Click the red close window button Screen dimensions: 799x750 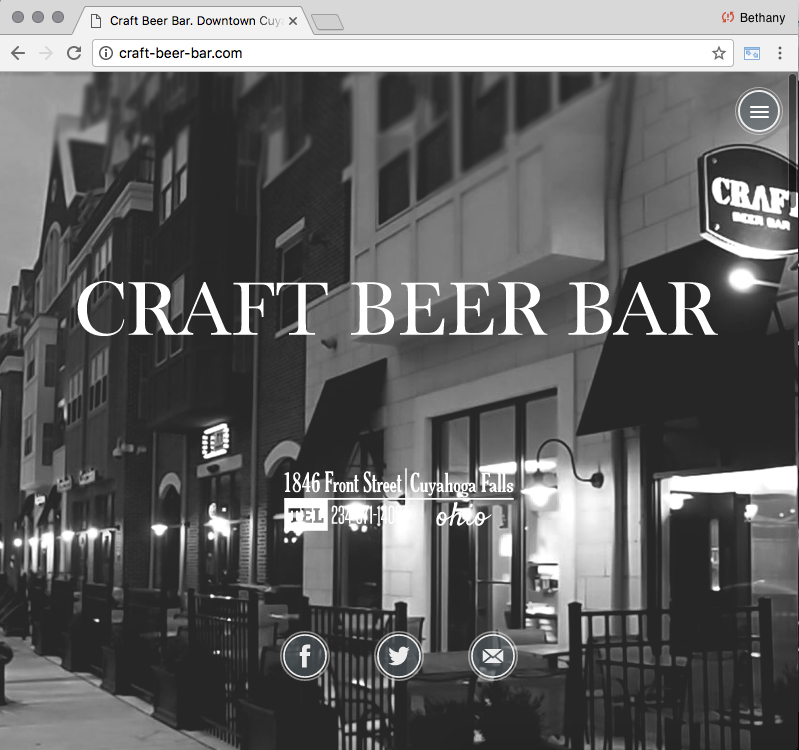[18, 17]
